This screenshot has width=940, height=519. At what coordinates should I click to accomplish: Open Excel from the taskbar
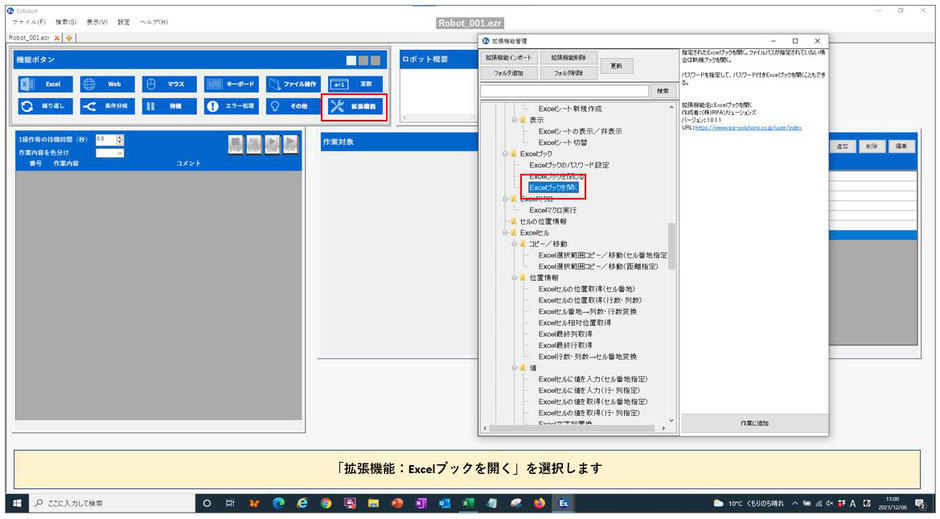click(x=468, y=503)
